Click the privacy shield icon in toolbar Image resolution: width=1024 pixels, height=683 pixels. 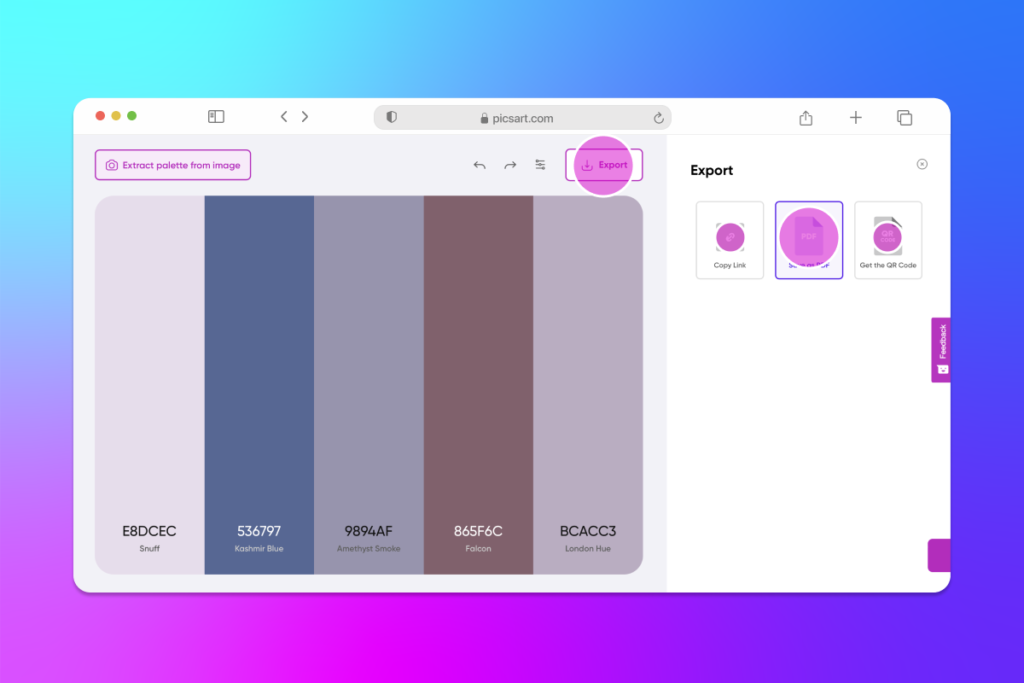click(391, 117)
